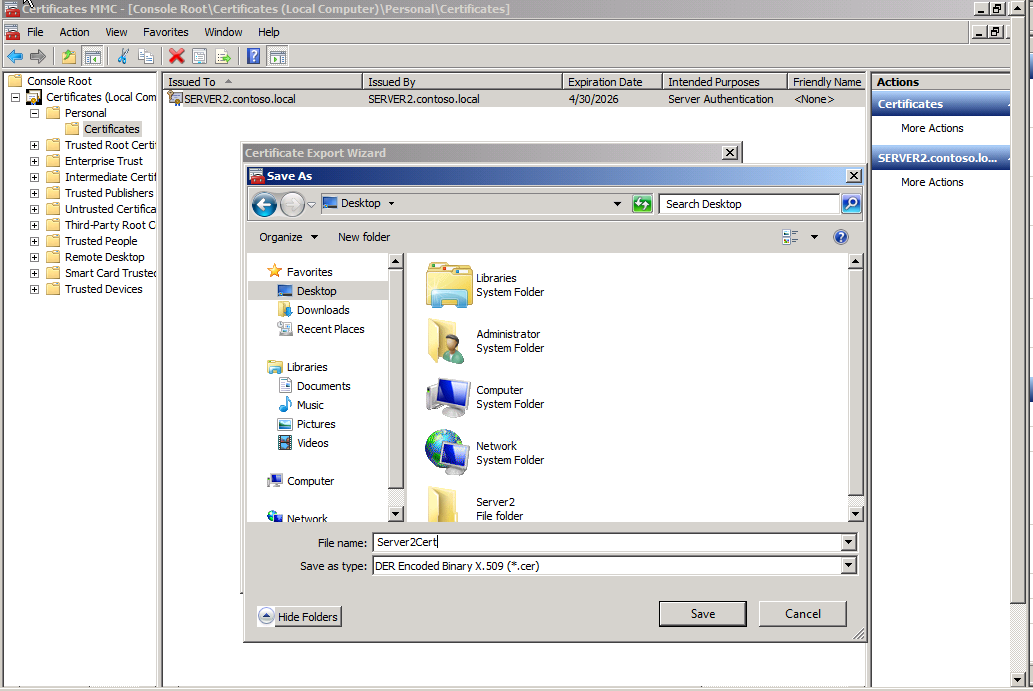This screenshot has width=1033, height=691.
Task: Click the search magnifier icon in Save As
Action: (x=851, y=204)
